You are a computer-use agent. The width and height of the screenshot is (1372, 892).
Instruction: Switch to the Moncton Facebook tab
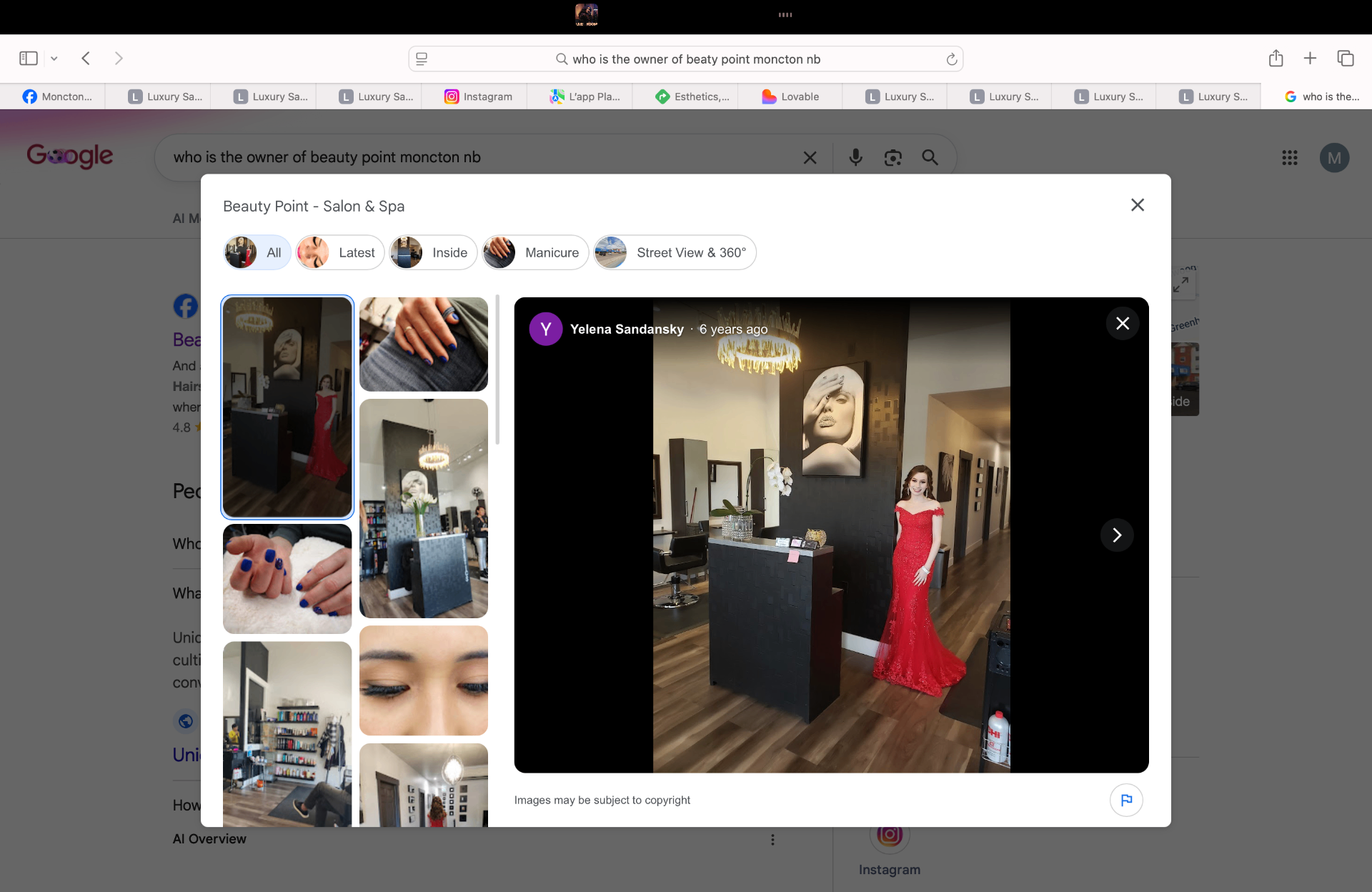click(57, 96)
